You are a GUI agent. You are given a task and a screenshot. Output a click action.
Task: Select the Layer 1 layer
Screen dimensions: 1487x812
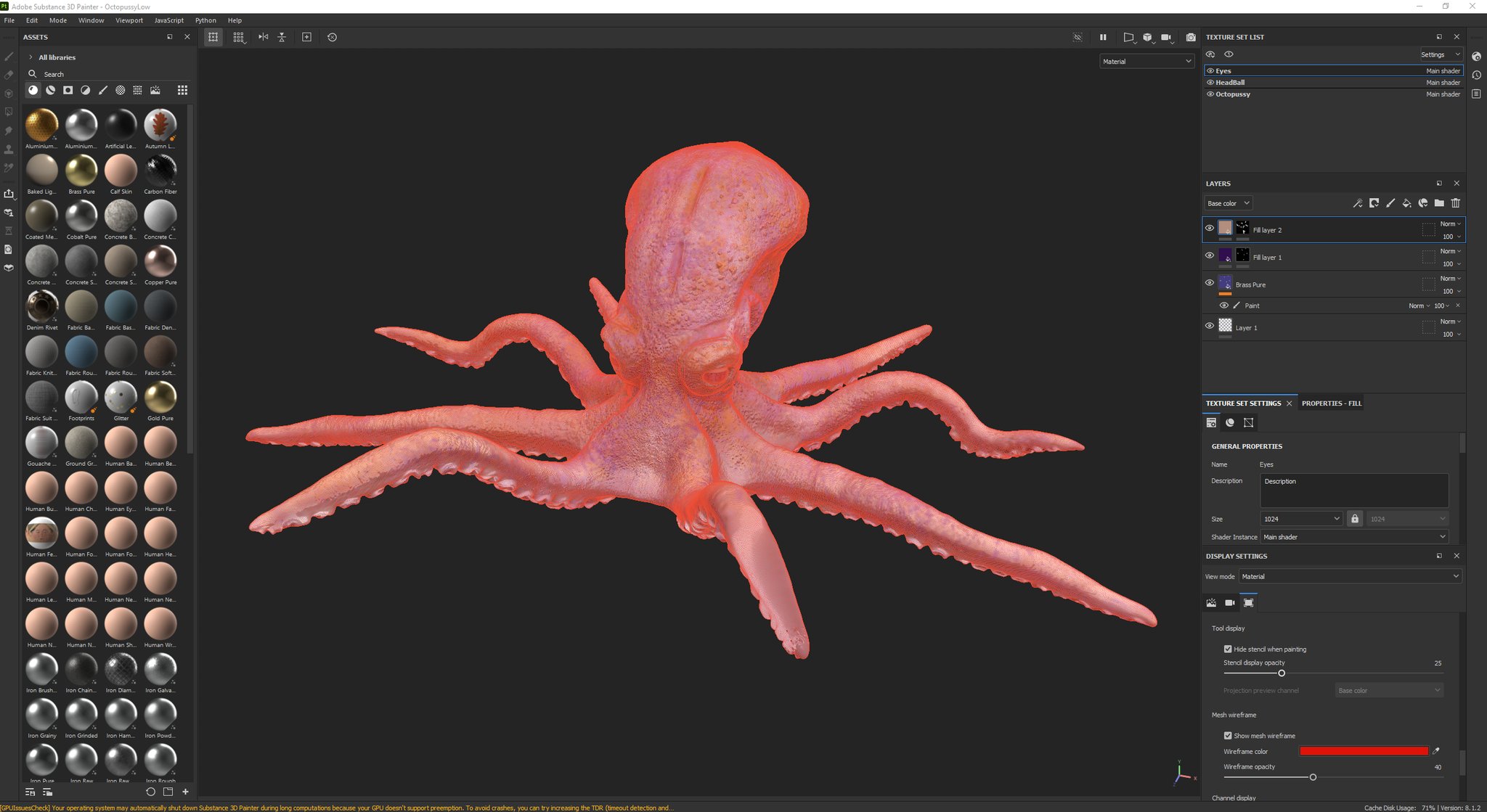pyautogui.click(x=1333, y=328)
